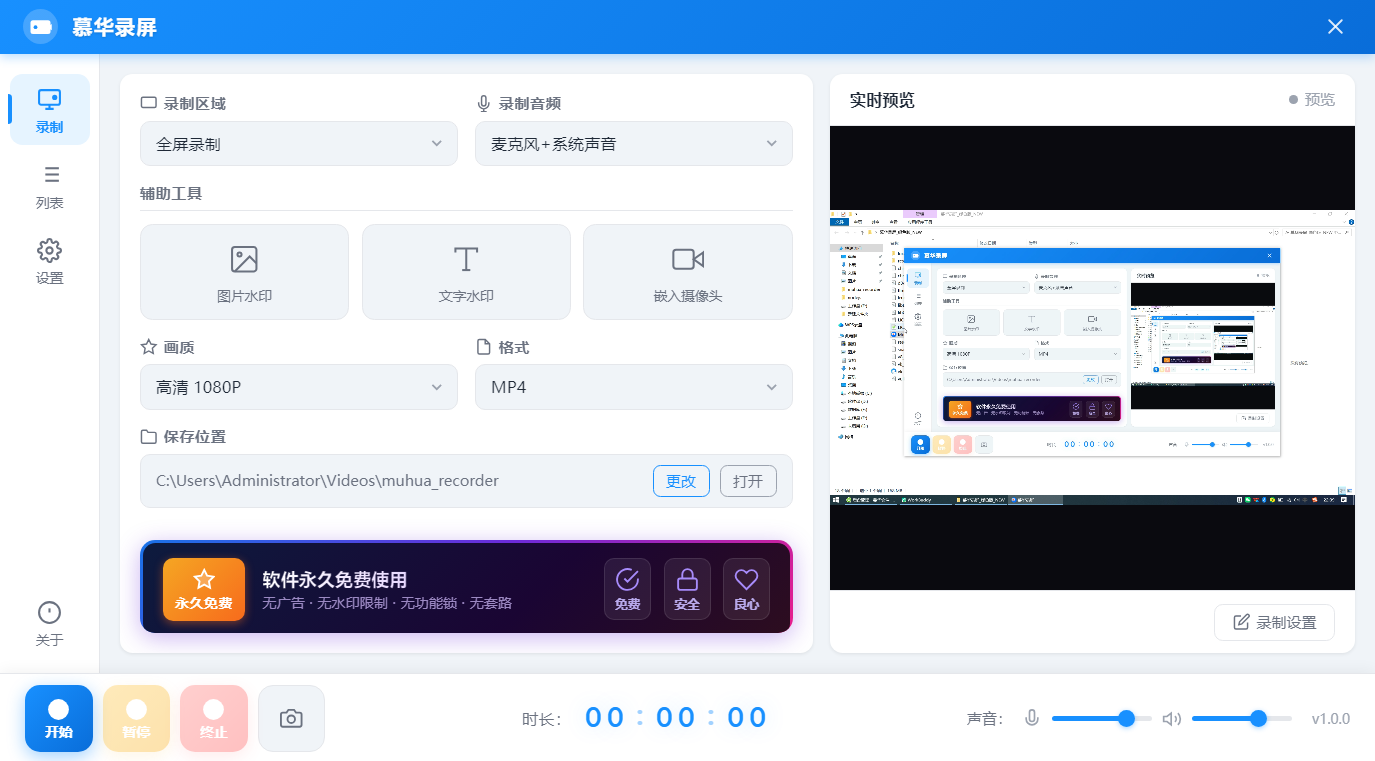Click the 00:00:00 duration timer
This screenshot has height=761, width=1375.
(676, 718)
